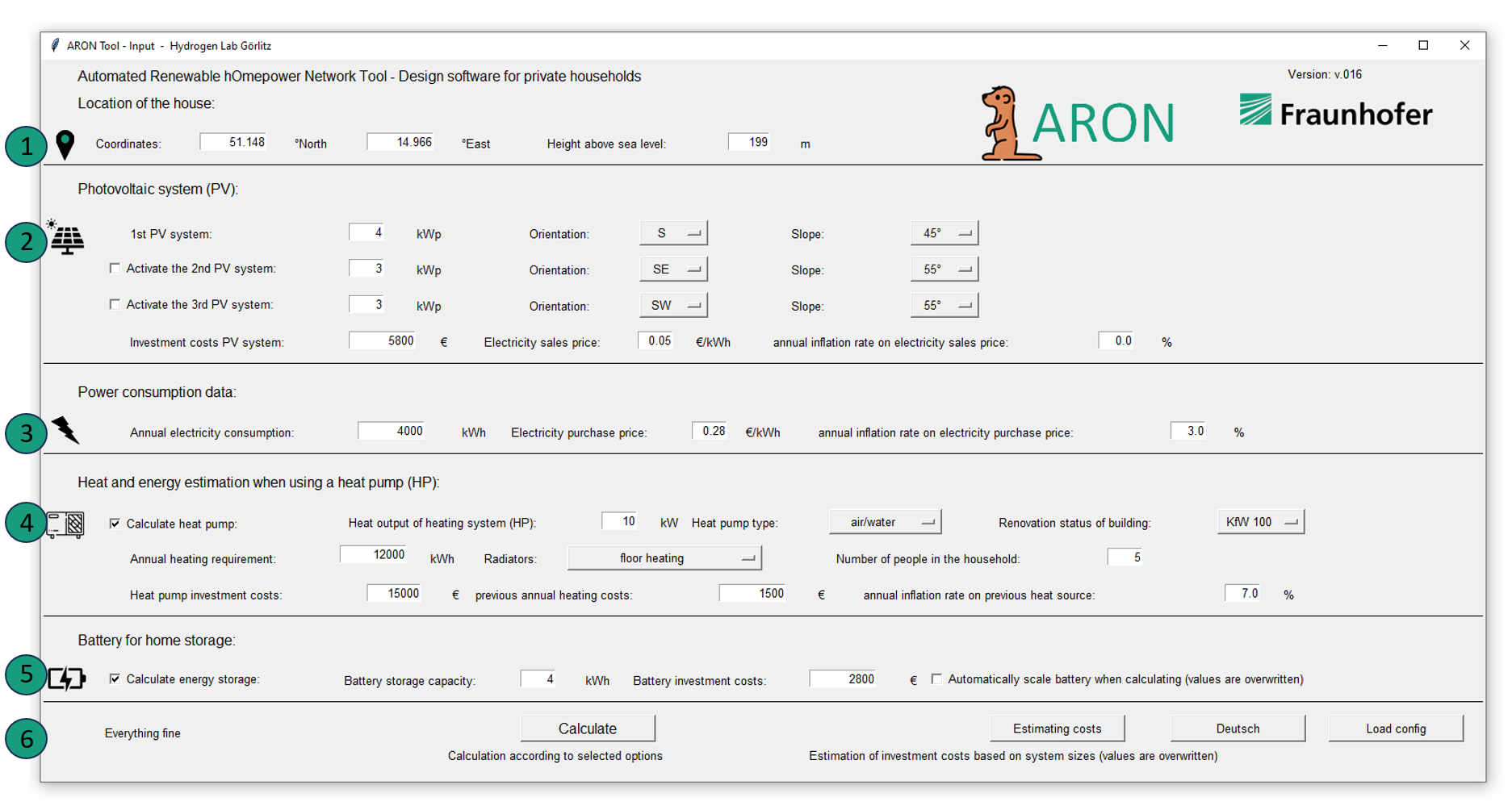This screenshot has height=810, width=1512.
Task: Open the 1st PV system Orientation dropdown
Action: pos(673,233)
